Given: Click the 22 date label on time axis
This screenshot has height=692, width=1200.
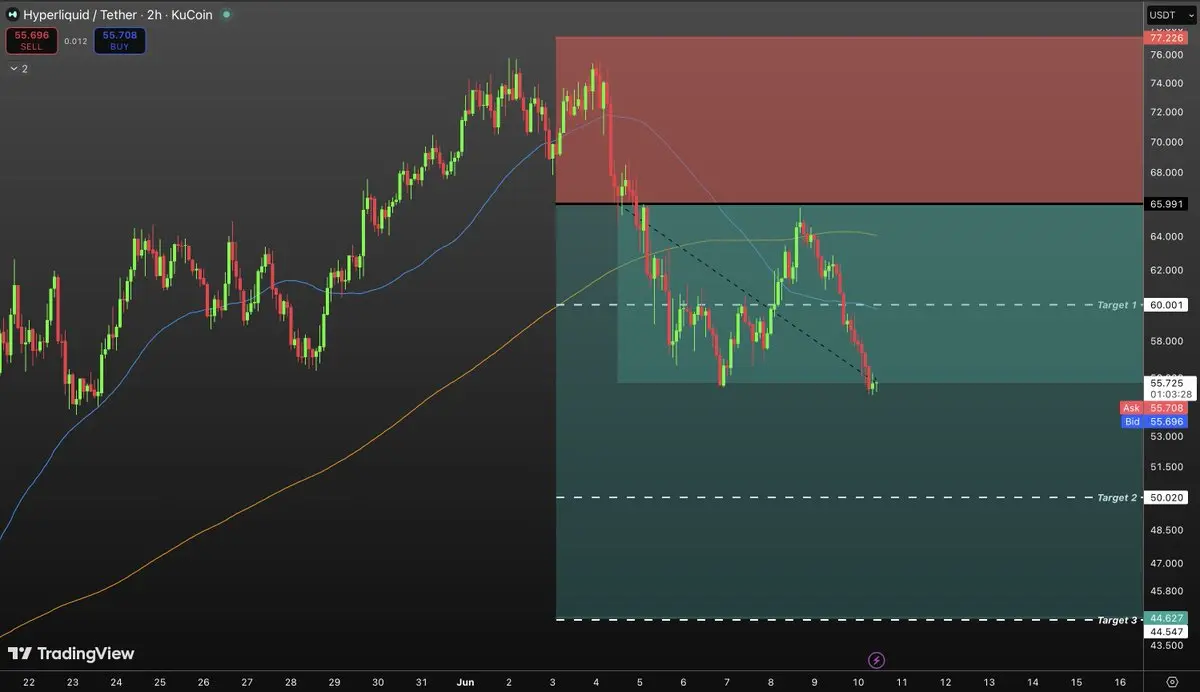Looking at the screenshot, I should [x=29, y=682].
